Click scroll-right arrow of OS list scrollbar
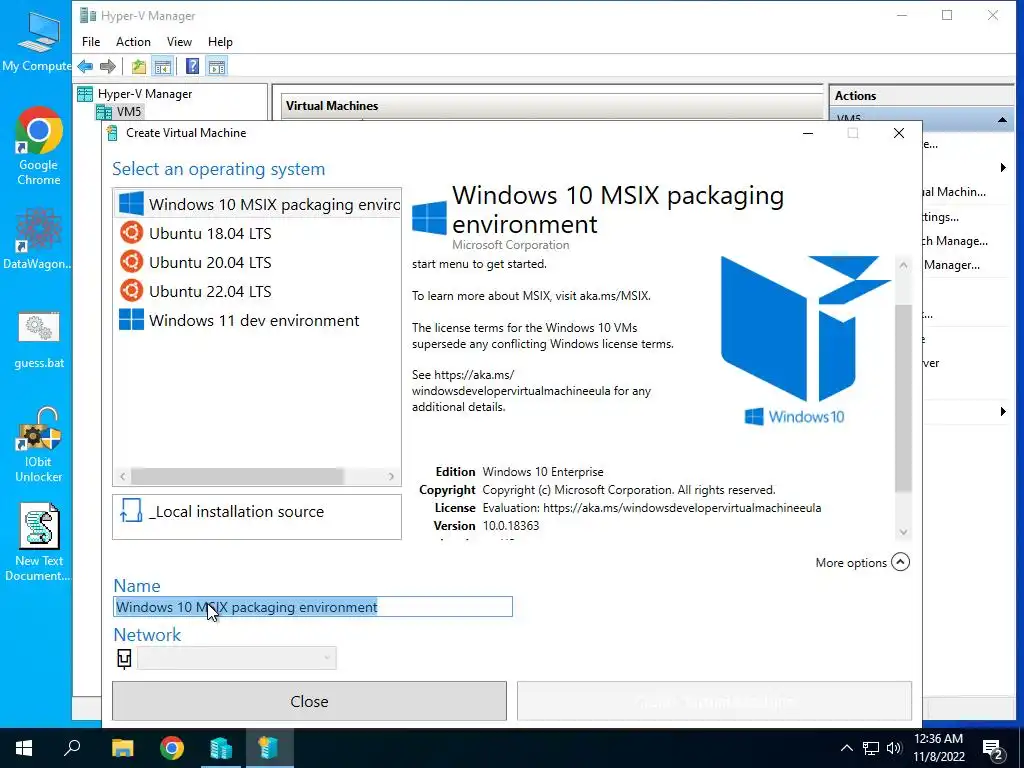This screenshot has width=1024, height=768. [391, 476]
